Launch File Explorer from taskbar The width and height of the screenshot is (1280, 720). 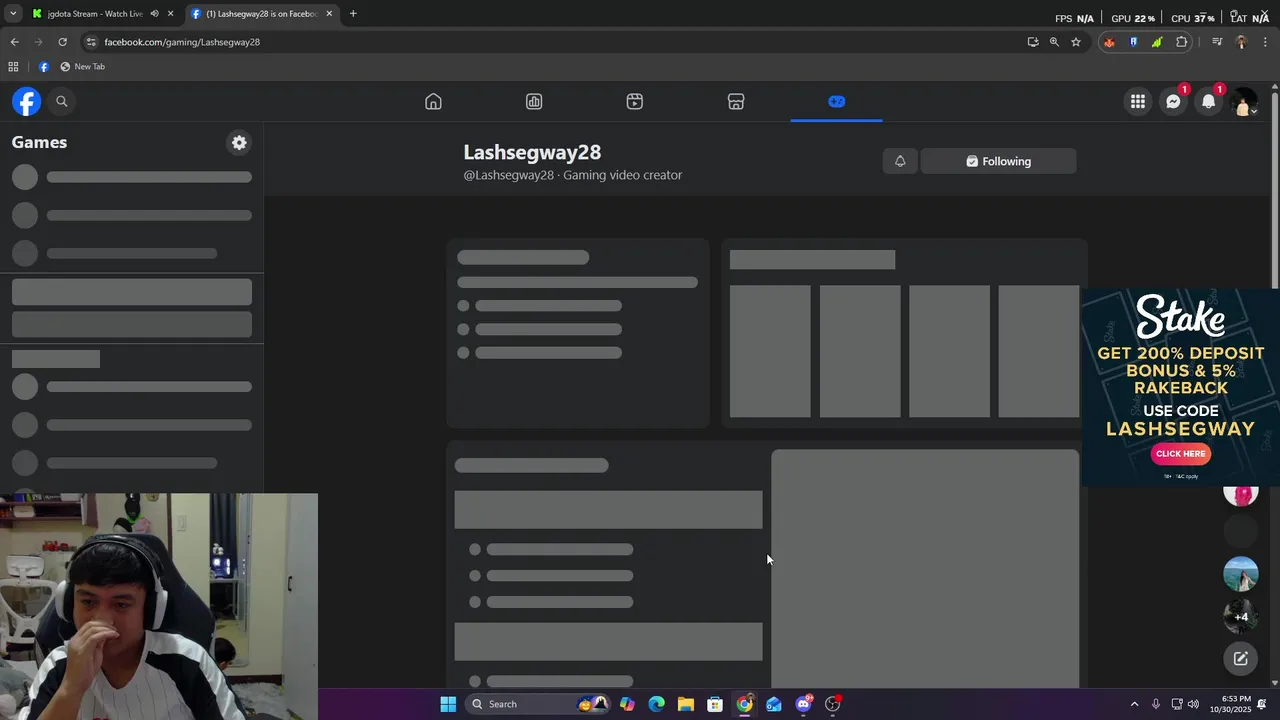[x=685, y=704]
